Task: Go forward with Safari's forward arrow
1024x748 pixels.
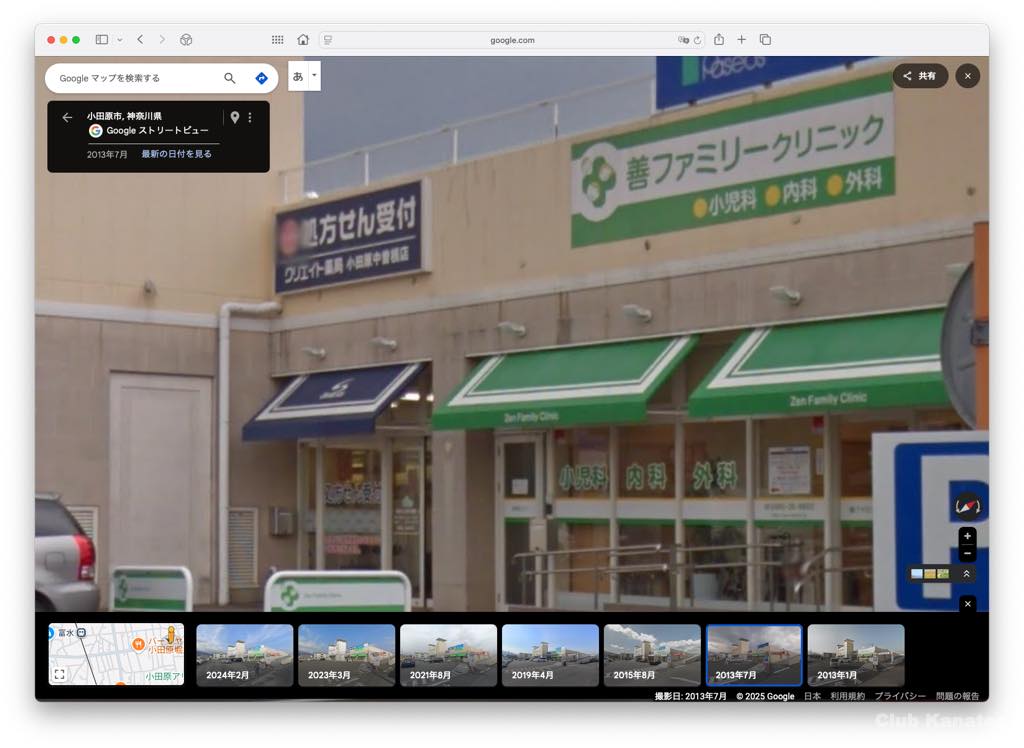Action: point(162,40)
